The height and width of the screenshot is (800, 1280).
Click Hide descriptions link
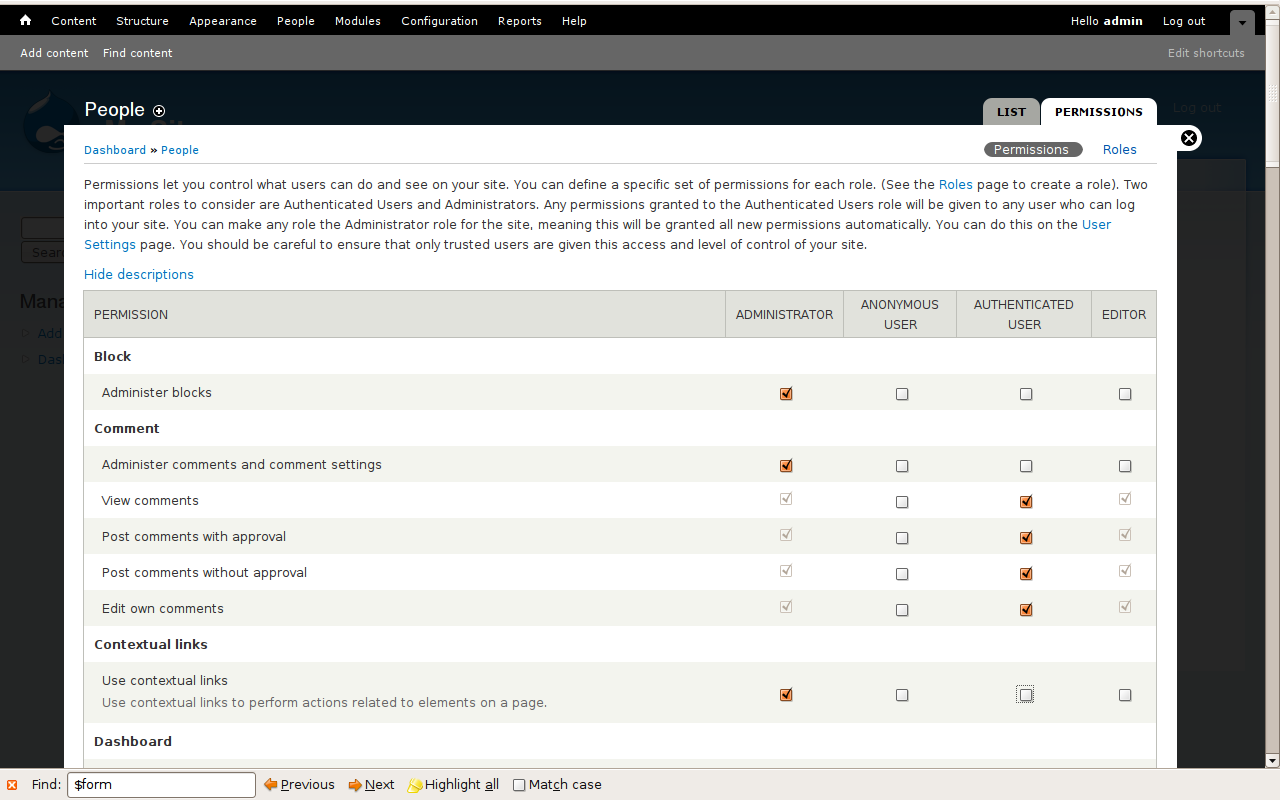[139, 275]
